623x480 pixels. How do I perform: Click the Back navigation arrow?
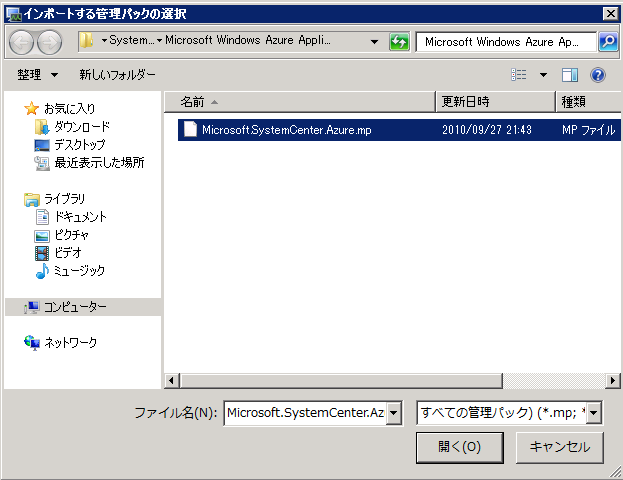pyautogui.click(x=21, y=42)
